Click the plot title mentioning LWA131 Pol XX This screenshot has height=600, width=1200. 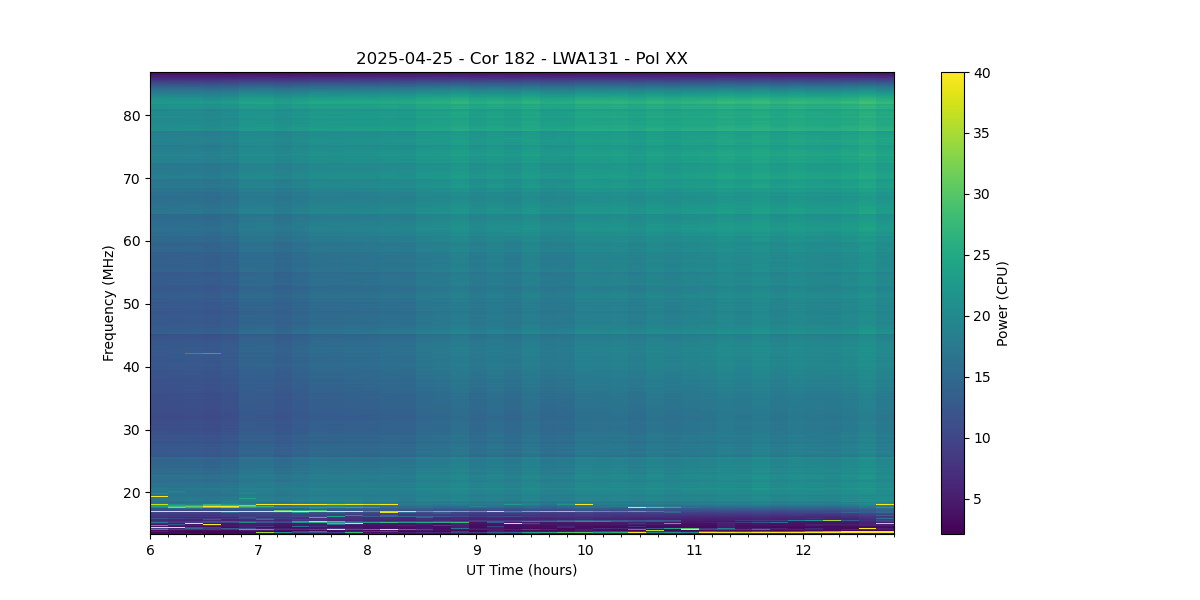coord(521,59)
